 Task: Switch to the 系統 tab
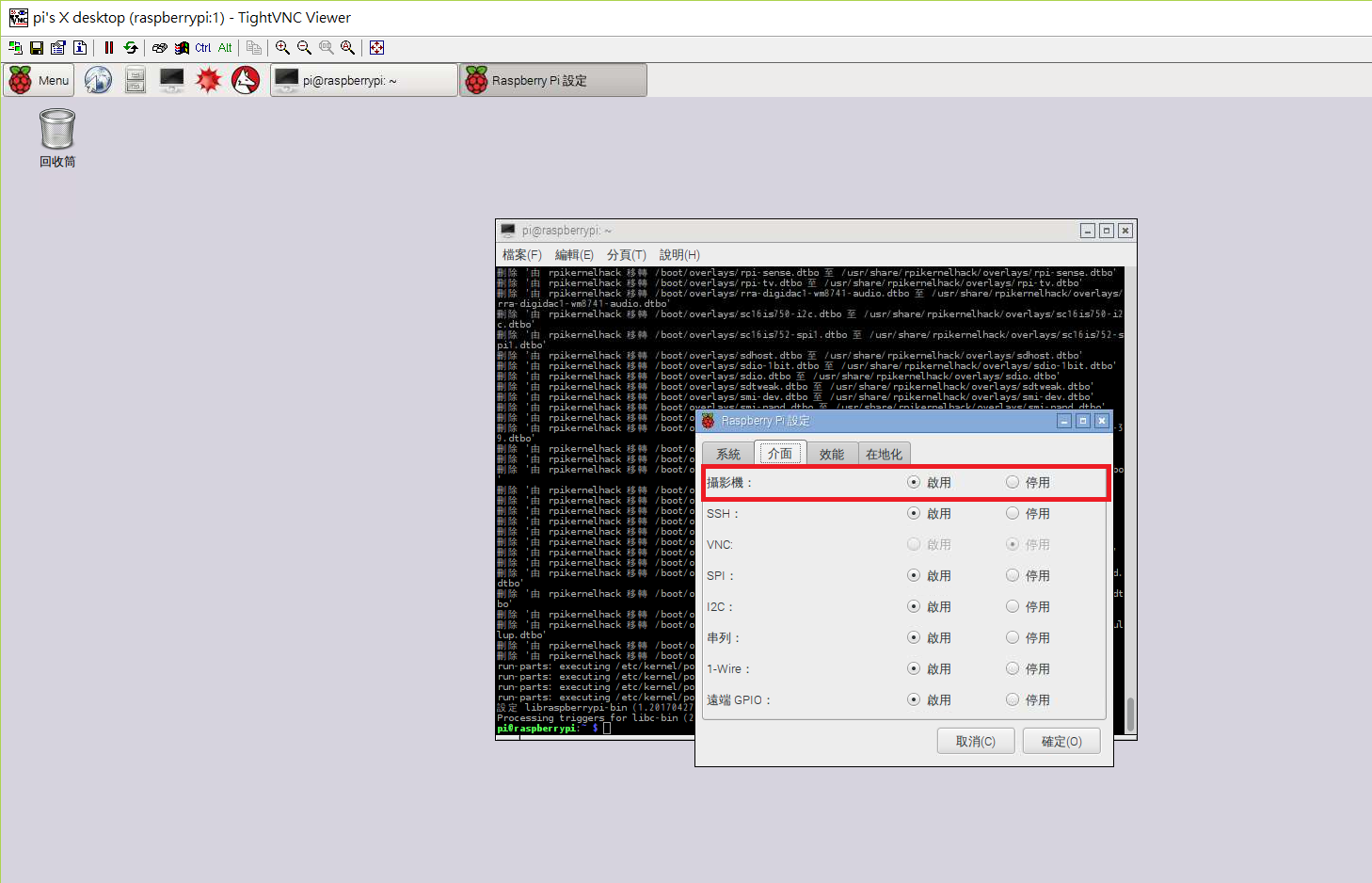tap(728, 454)
